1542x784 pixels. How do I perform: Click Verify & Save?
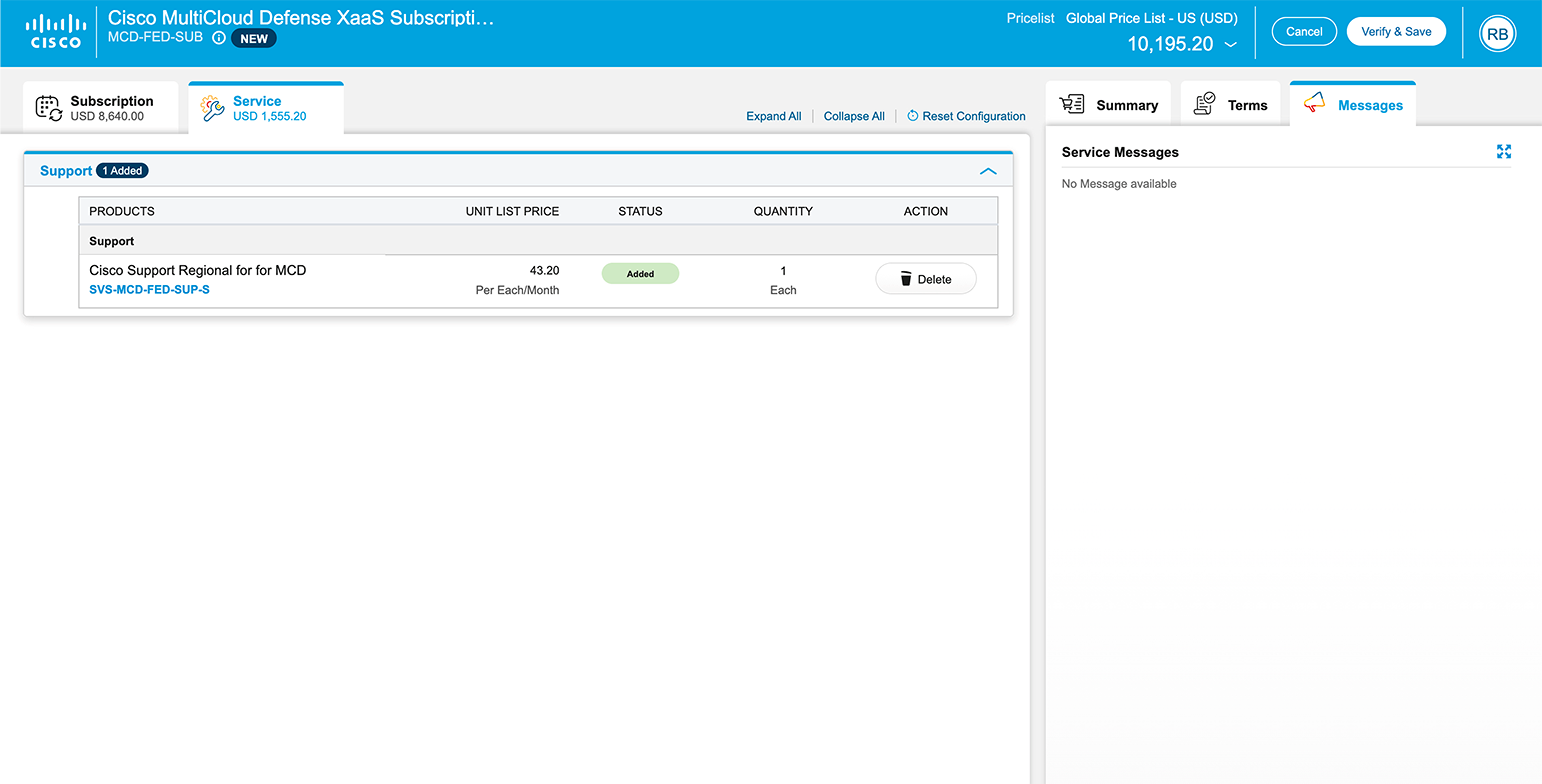[x=1396, y=31]
